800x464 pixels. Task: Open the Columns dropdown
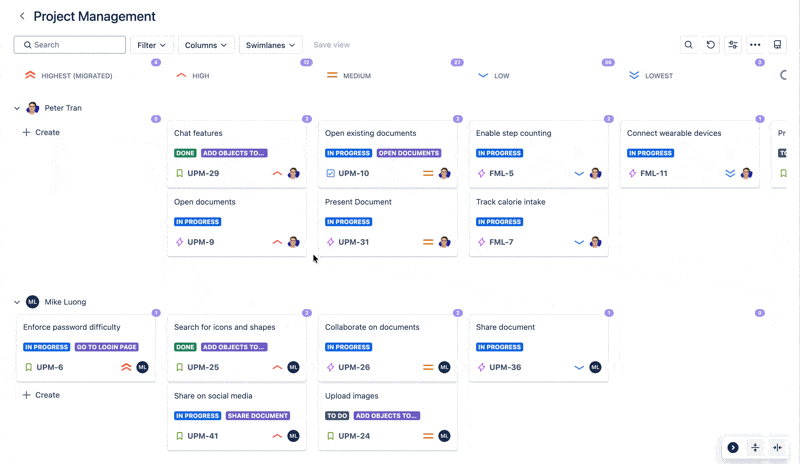coord(206,45)
